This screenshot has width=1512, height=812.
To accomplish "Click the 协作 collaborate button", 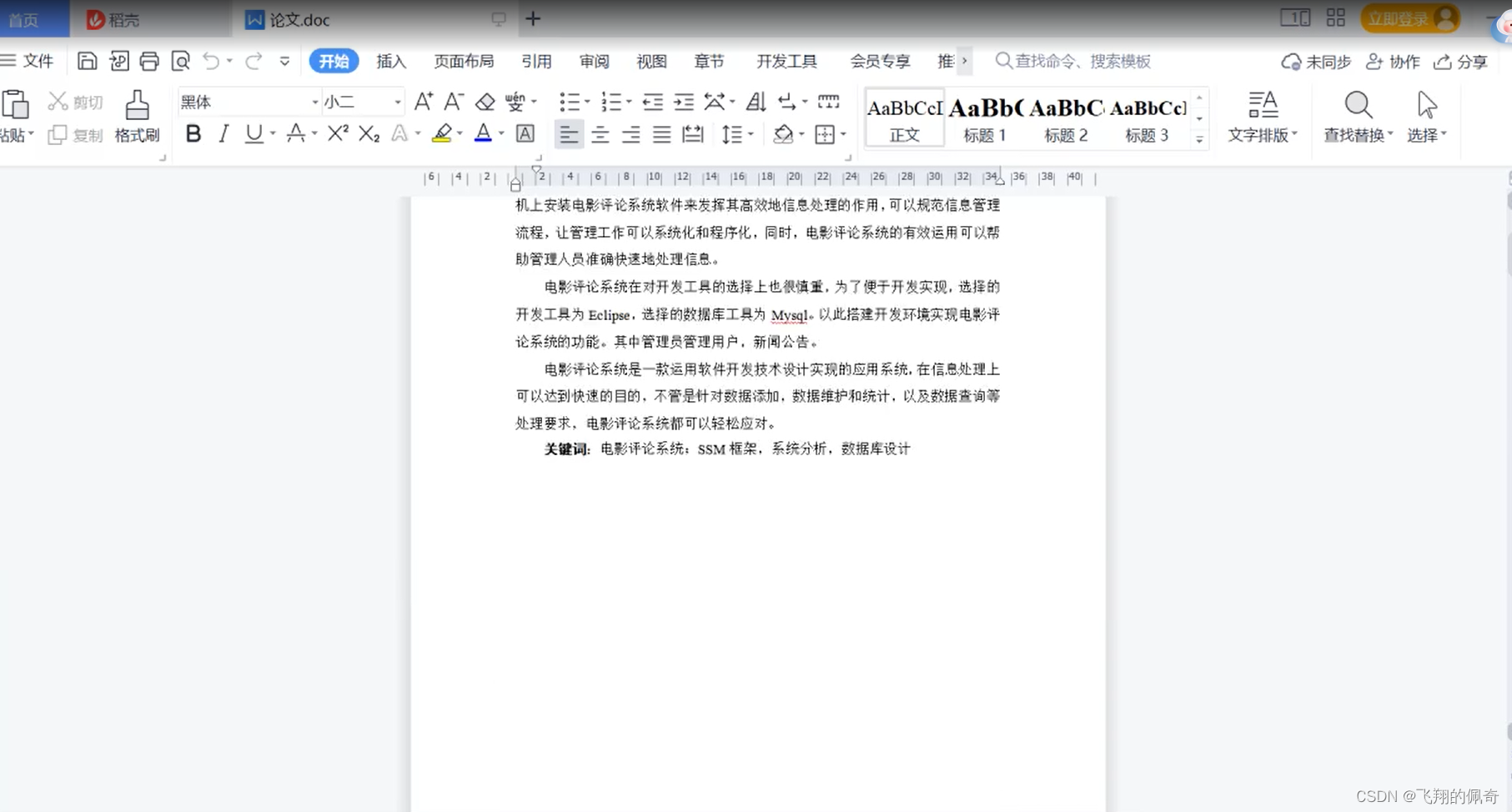I will coord(1393,62).
